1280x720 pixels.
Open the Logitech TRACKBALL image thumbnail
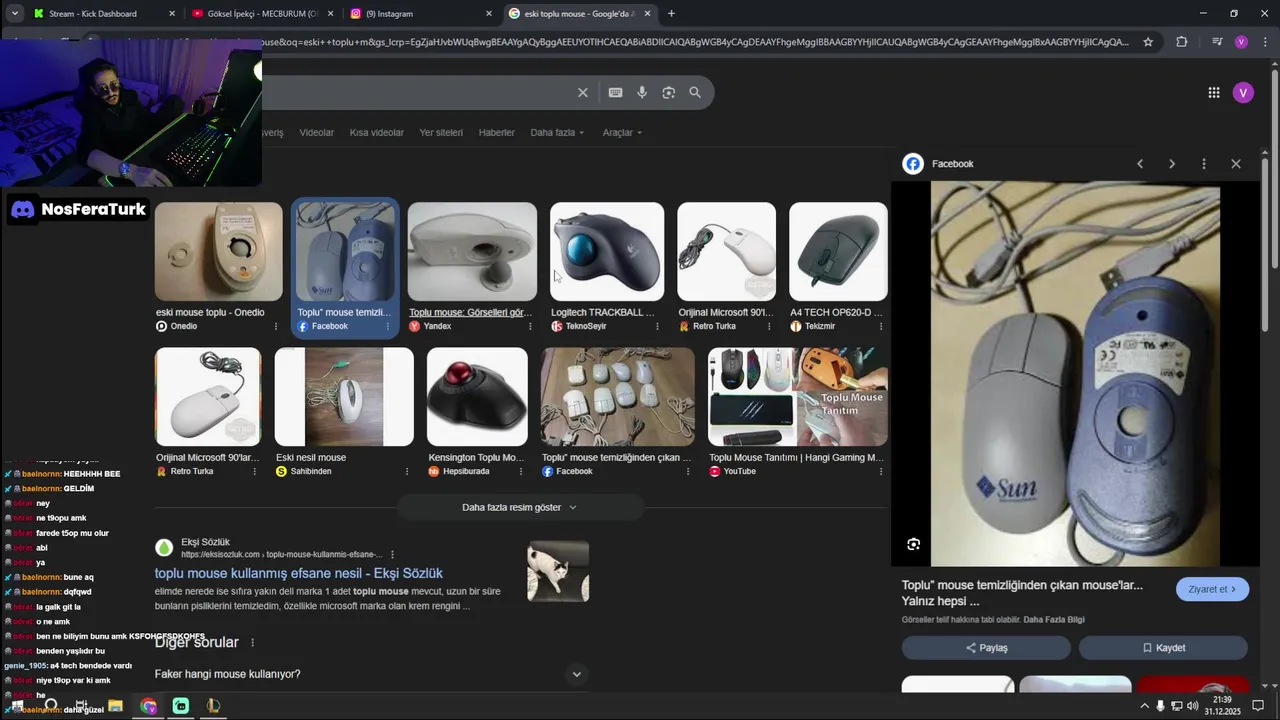[607, 252]
